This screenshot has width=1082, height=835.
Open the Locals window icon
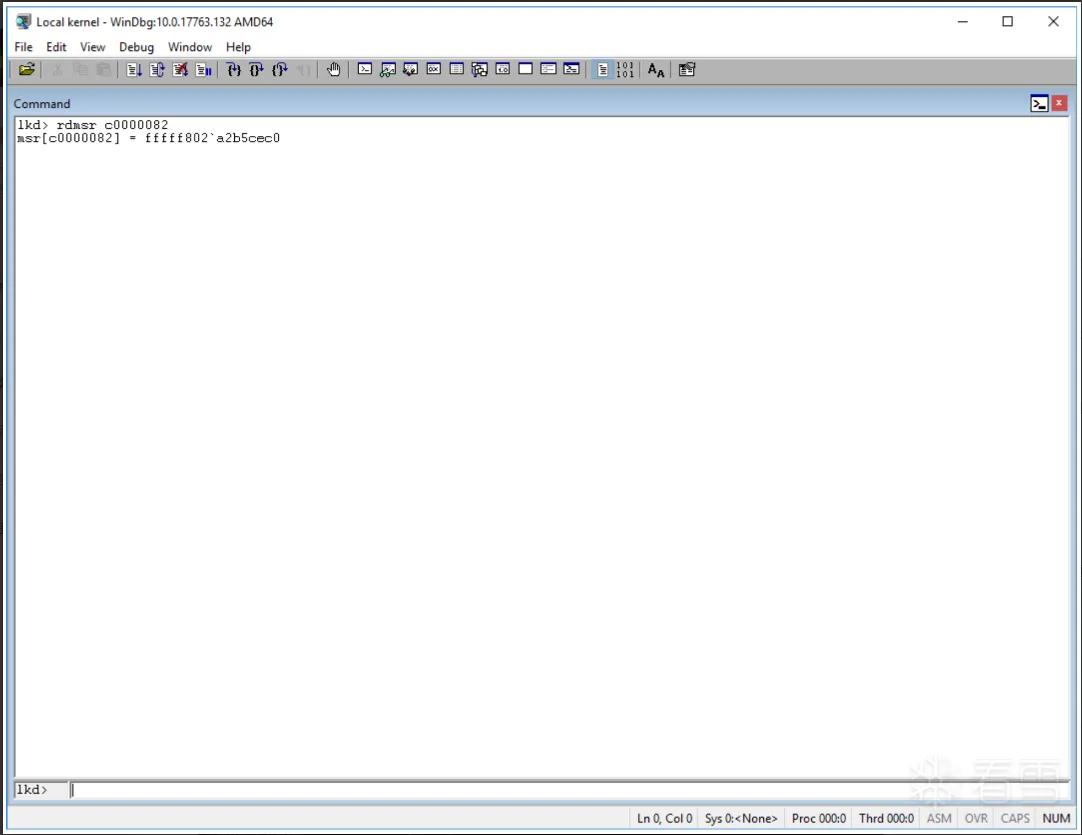(411, 70)
